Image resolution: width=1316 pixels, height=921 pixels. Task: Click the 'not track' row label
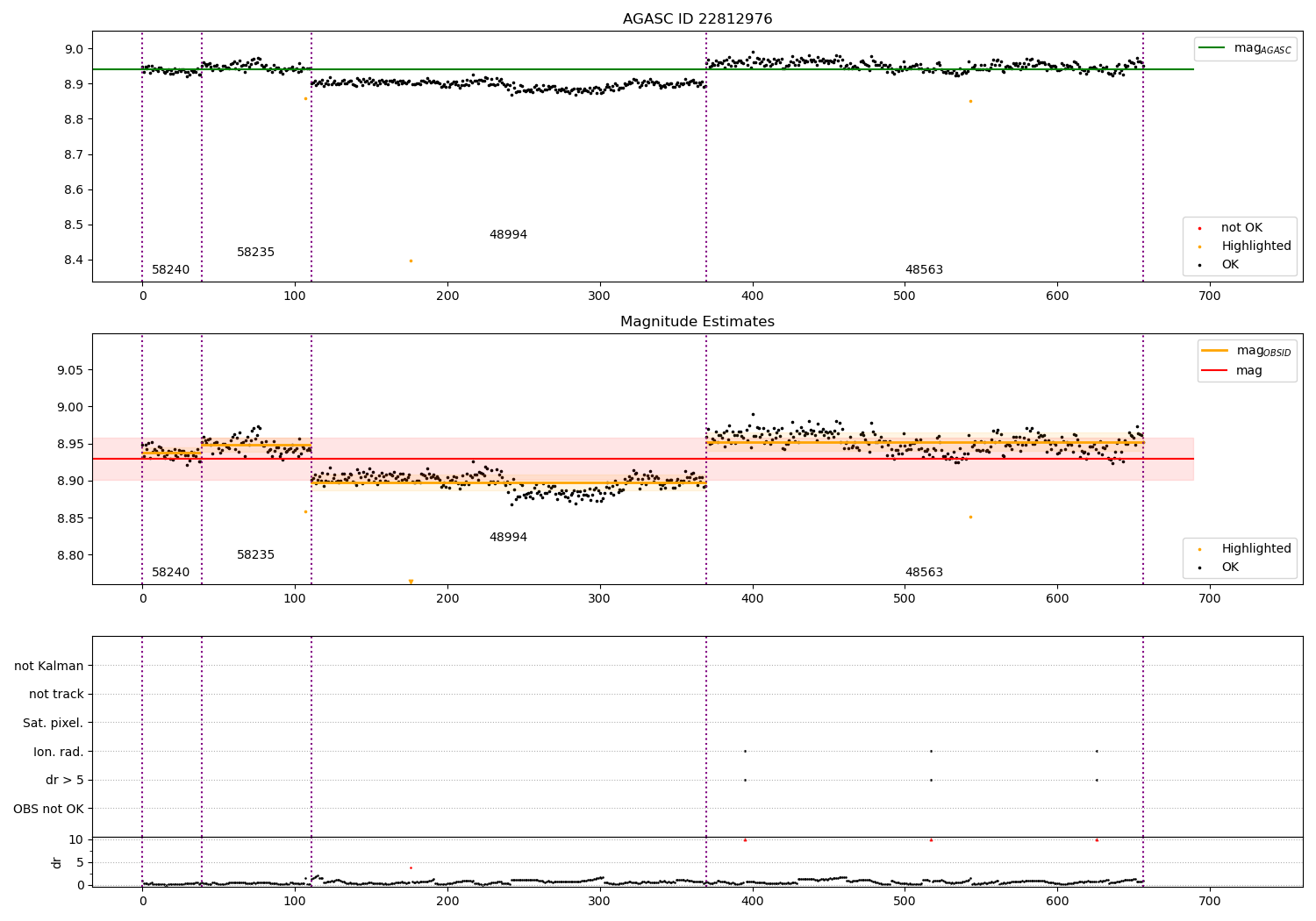pyautogui.click(x=56, y=695)
